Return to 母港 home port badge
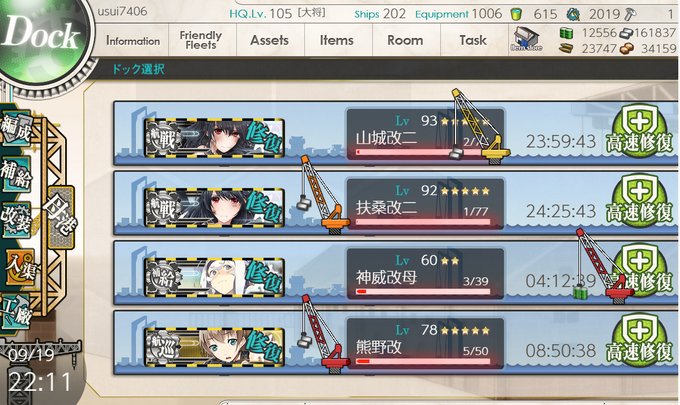Image resolution: width=680 pixels, height=405 pixels. pos(61,217)
